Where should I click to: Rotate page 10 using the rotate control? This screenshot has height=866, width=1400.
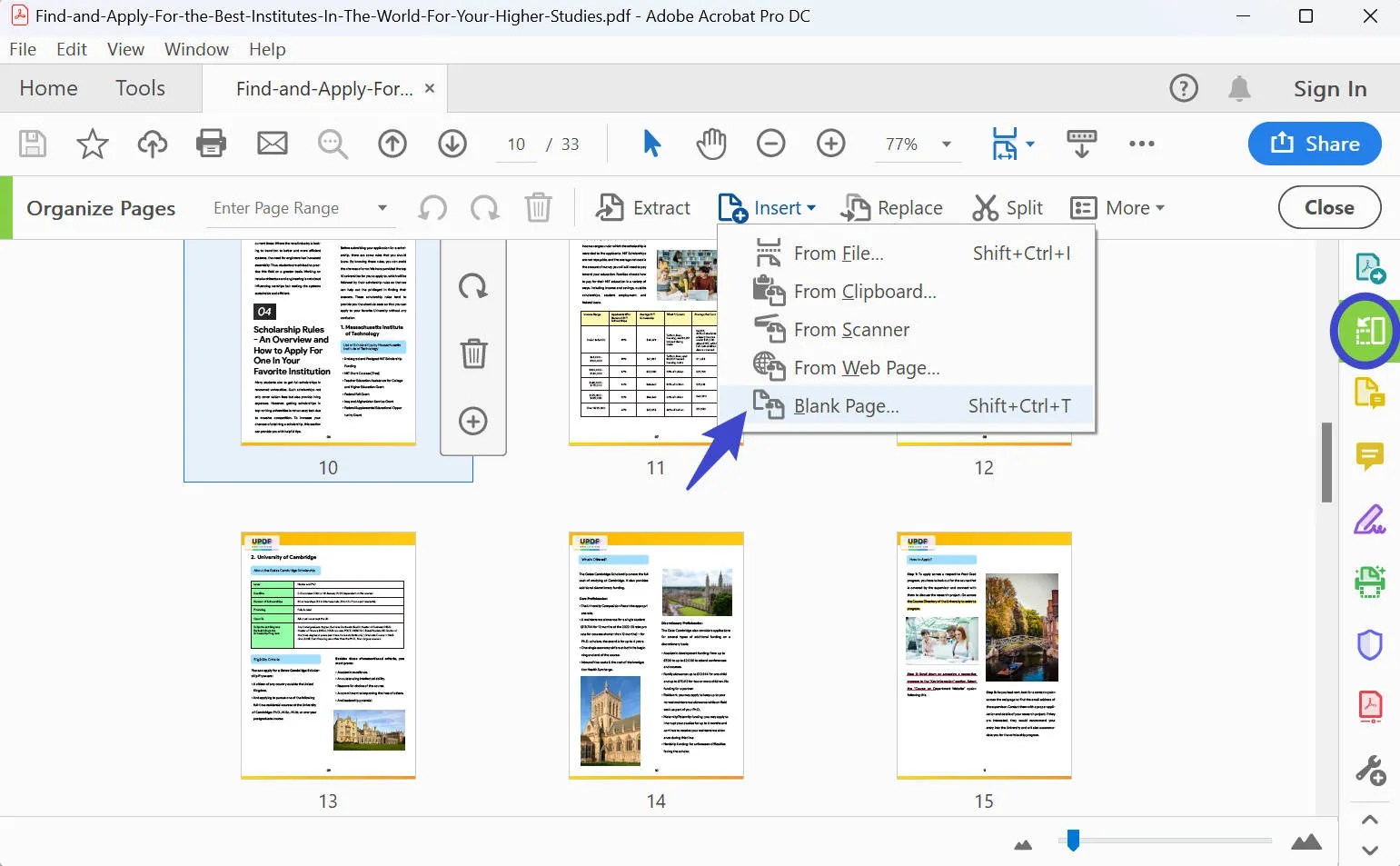(472, 286)
